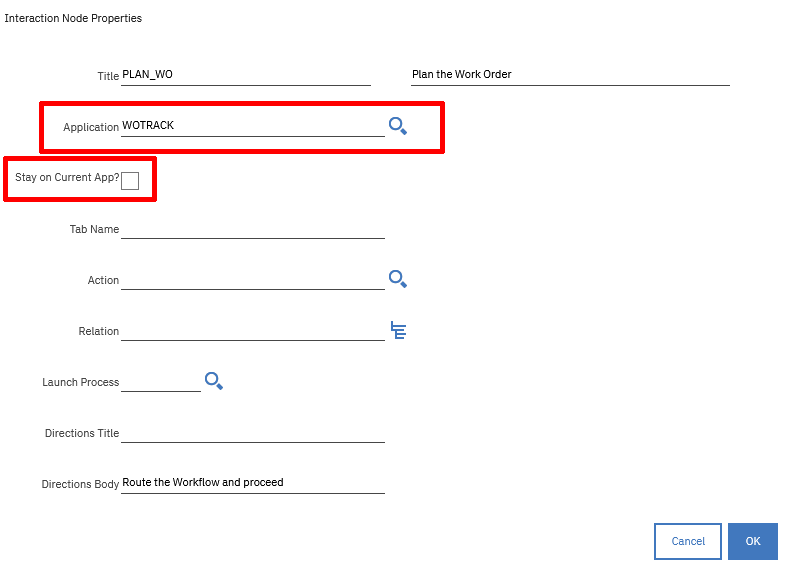Click the Interaction Node Properties dialog title

coord(73,18)
